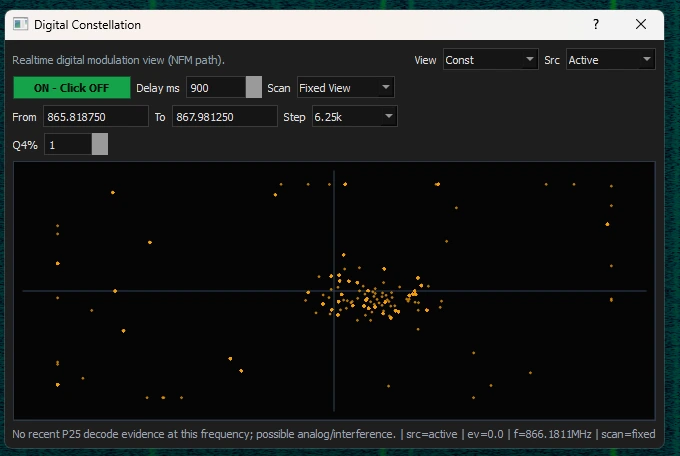Image resolution: width=680 pixels, height=456 pixels.
Task: Click the scan=fixed status entry
Action: click(x=628, y=434)
